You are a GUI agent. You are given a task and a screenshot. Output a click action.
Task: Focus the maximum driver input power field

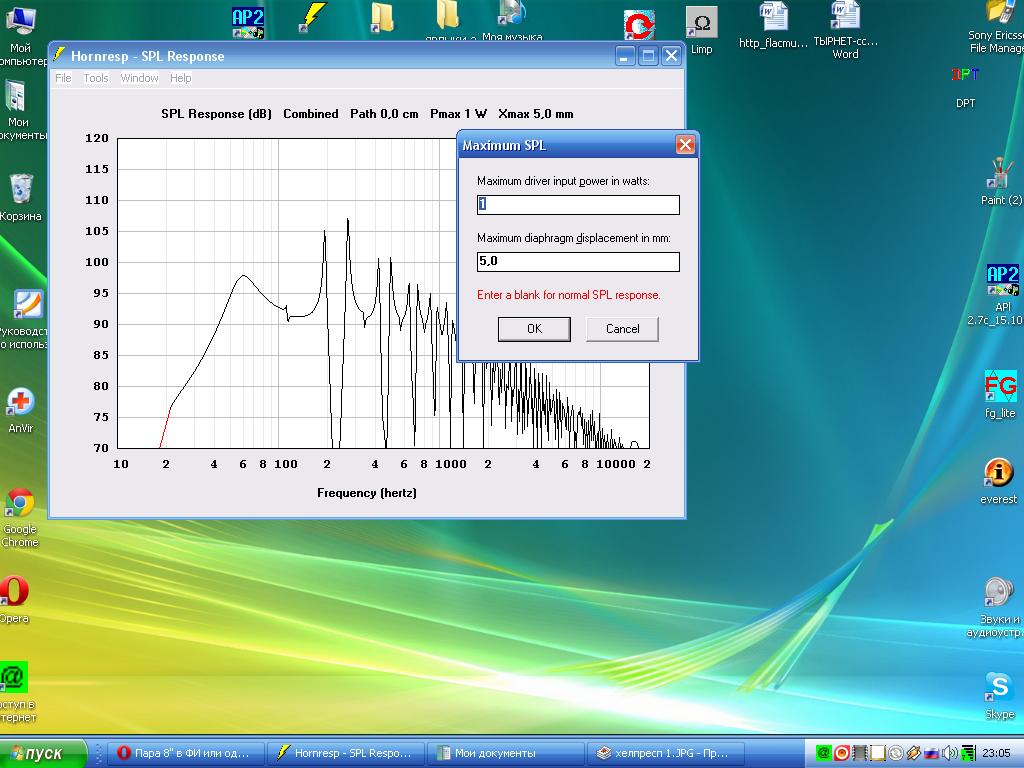coord(578,204)
